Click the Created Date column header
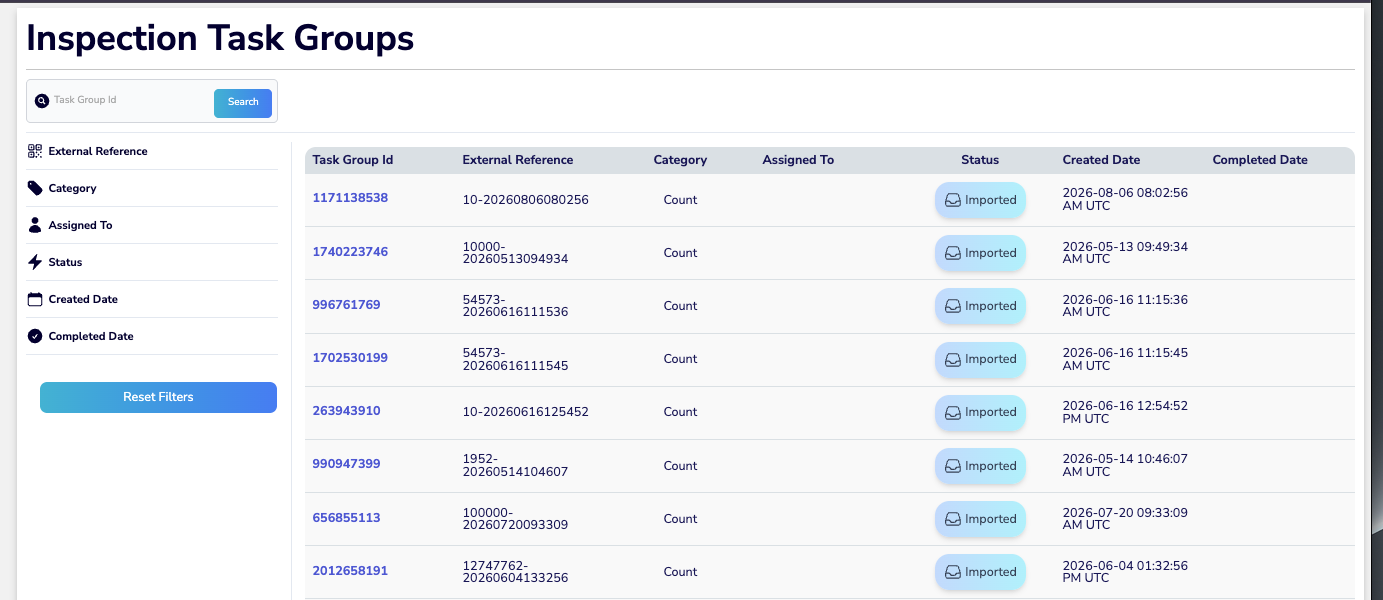1383x600 pixels. point(1101,160)
